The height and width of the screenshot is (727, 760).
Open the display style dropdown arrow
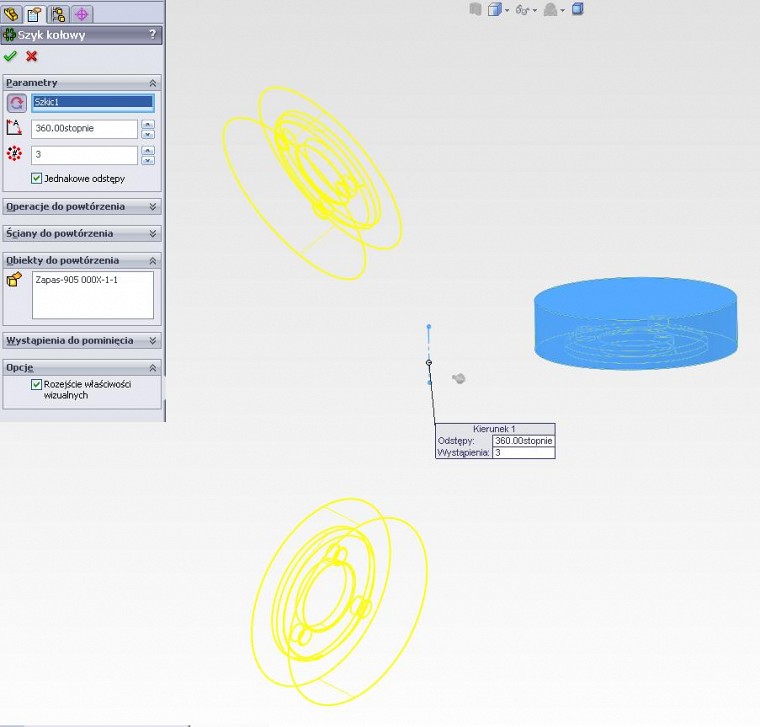535,10
